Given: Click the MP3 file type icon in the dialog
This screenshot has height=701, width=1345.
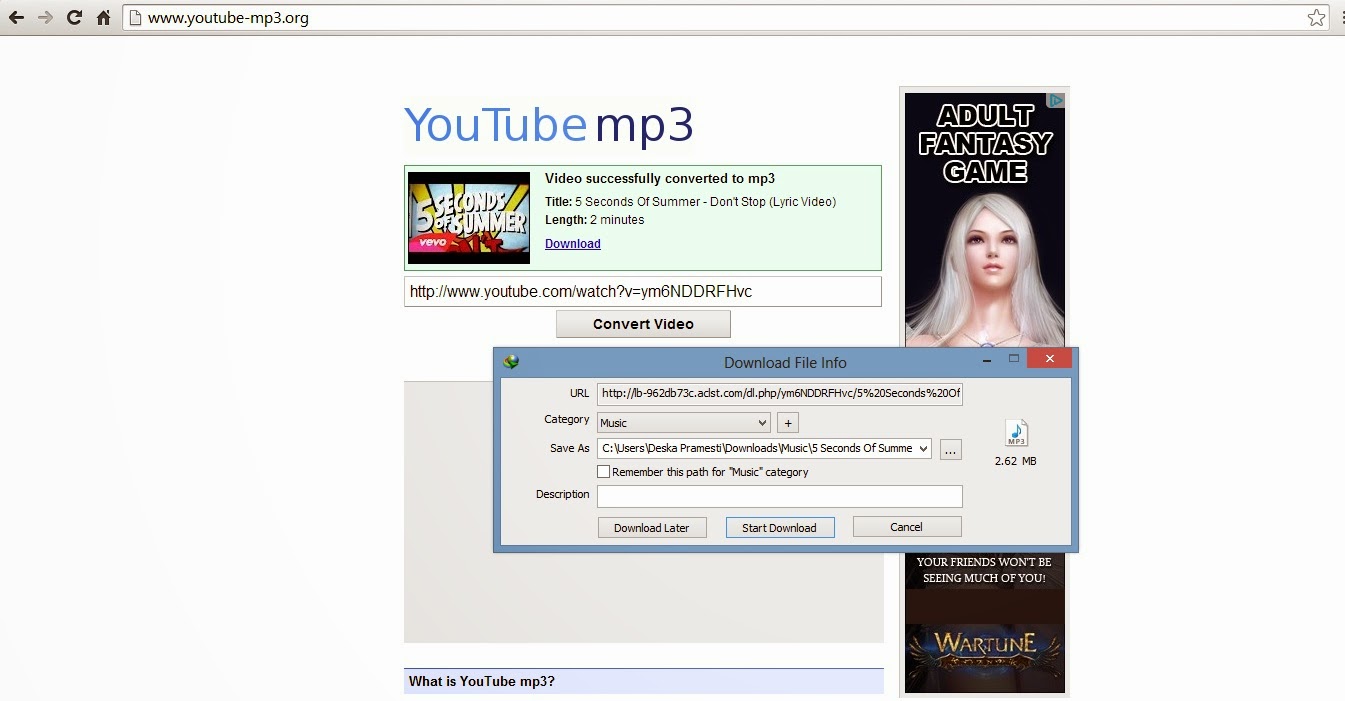Looking at the screenshot, I should [1017, 434].
